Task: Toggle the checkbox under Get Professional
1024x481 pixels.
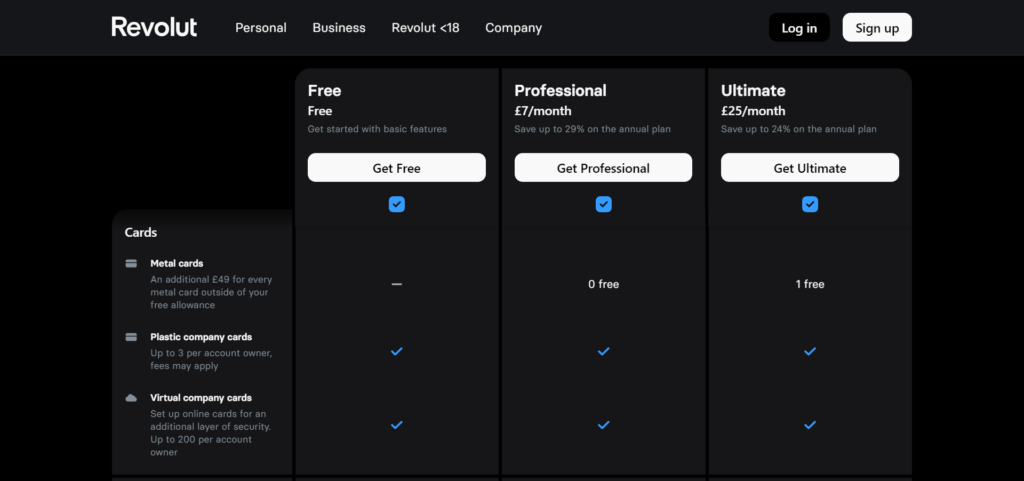Action: click(603, 204)
